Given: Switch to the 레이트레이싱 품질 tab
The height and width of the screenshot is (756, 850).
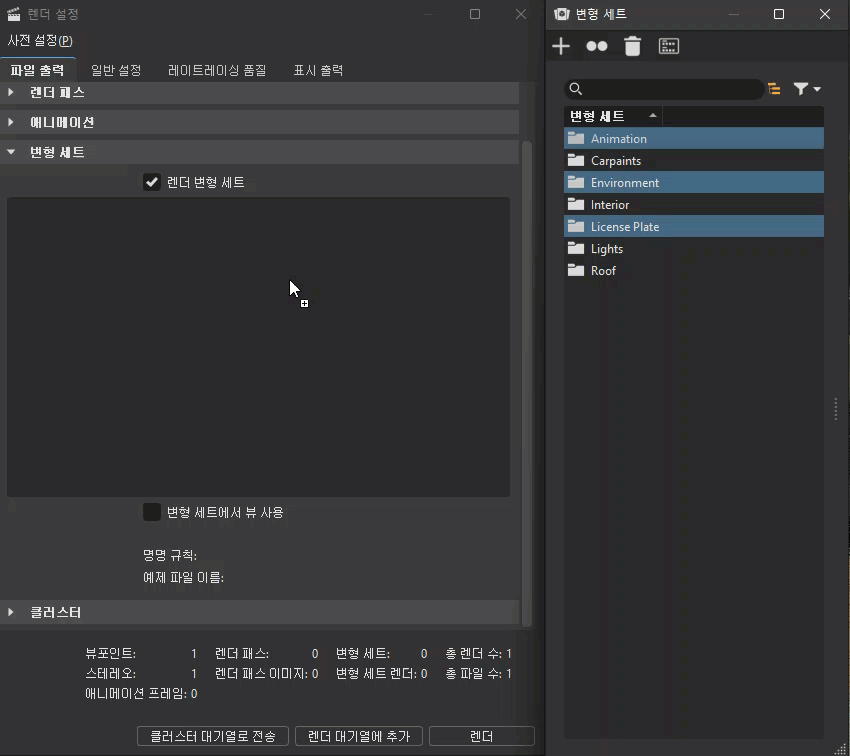Looking at the screenshot, I should 217,70.
